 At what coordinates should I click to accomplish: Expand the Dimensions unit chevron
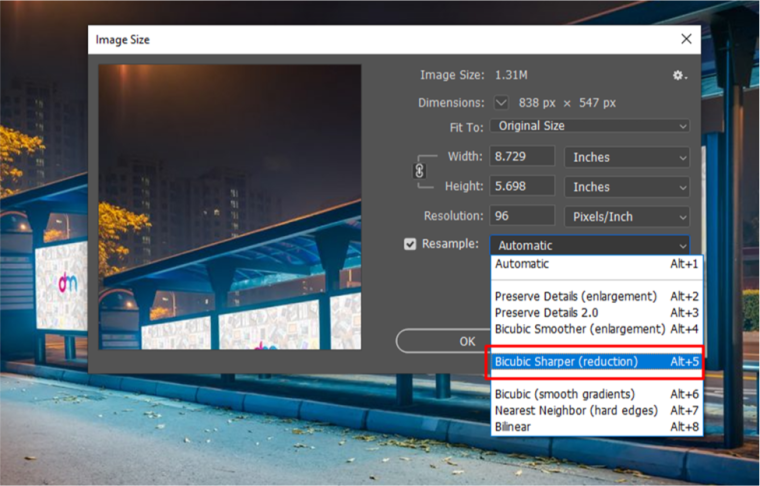click(x=501, y=103)
